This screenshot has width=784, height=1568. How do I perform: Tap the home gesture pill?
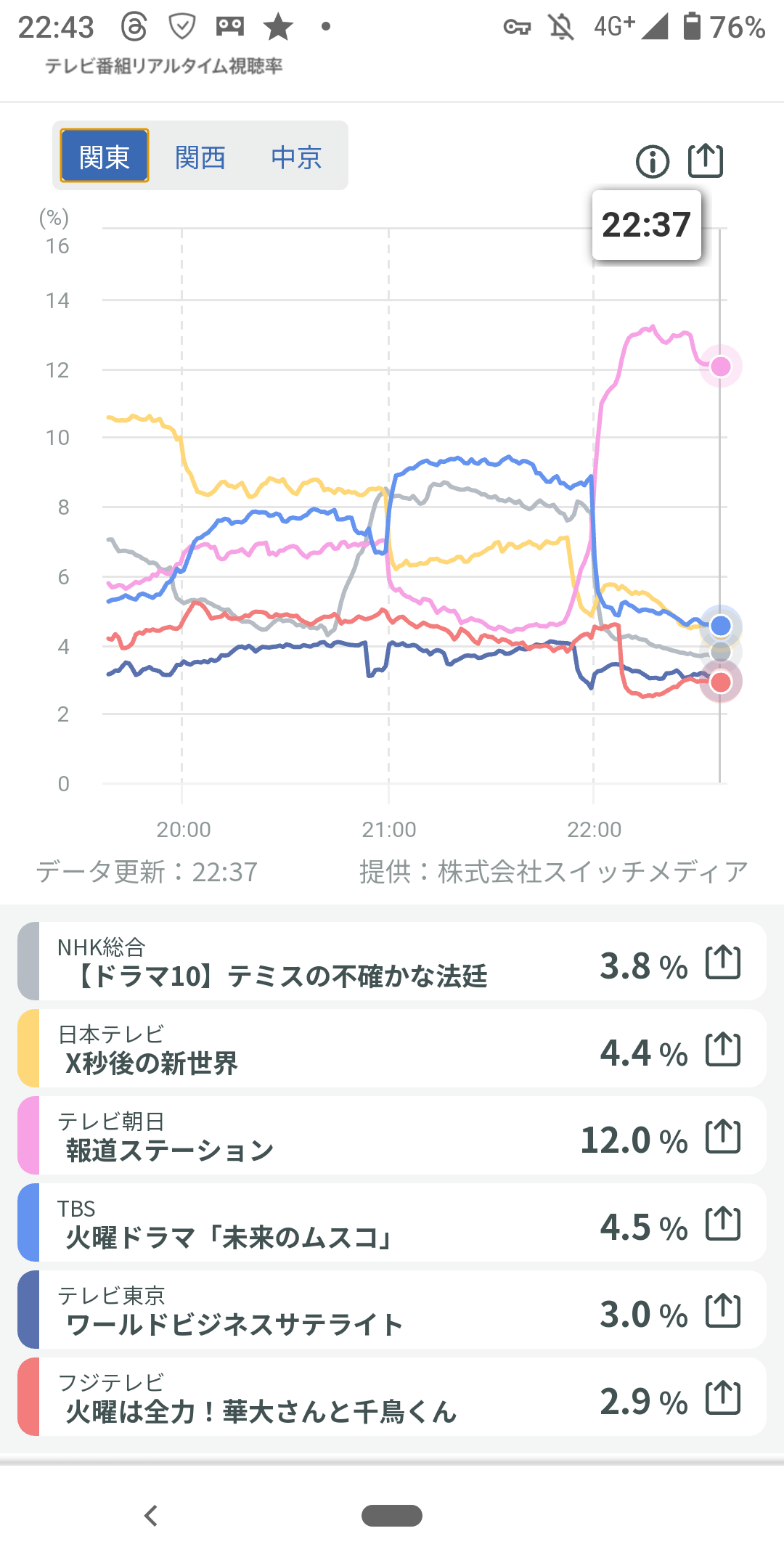392,1516
